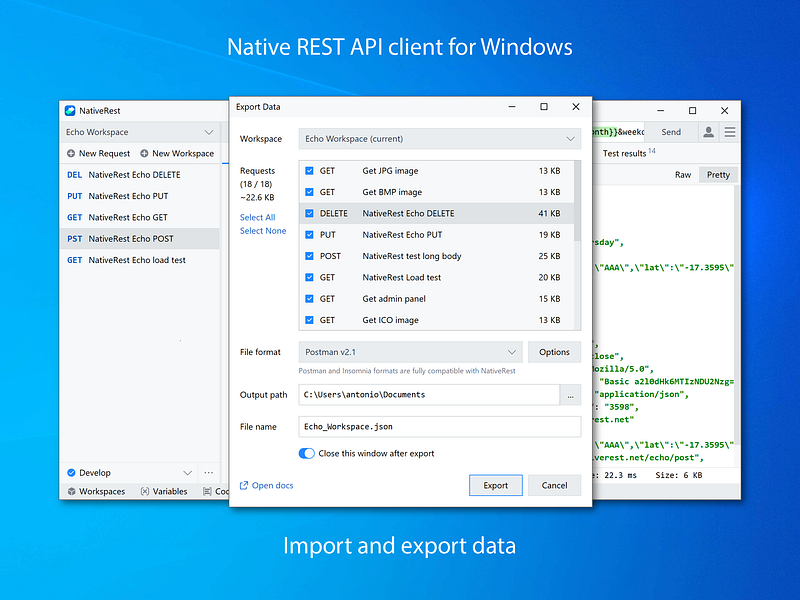
Task: Click the NativeRest app logo icon
Action: tap(70, 111)
